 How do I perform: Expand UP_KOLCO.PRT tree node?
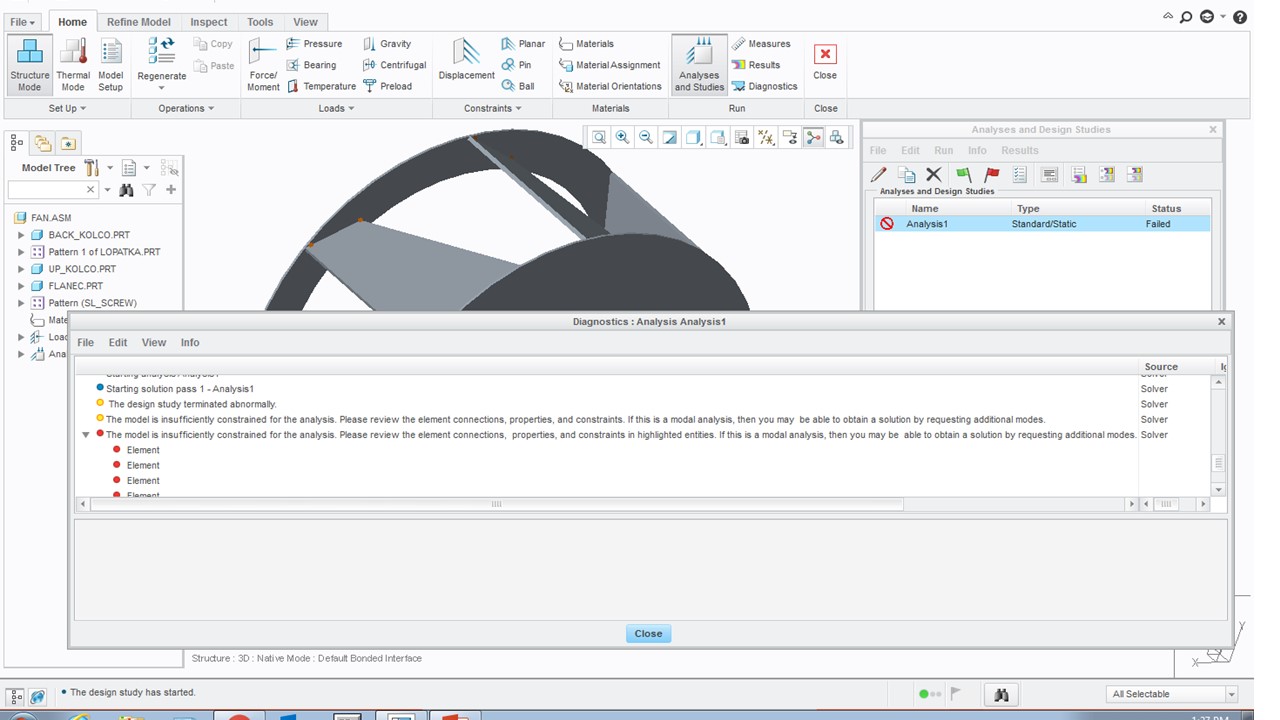point(21,269)
